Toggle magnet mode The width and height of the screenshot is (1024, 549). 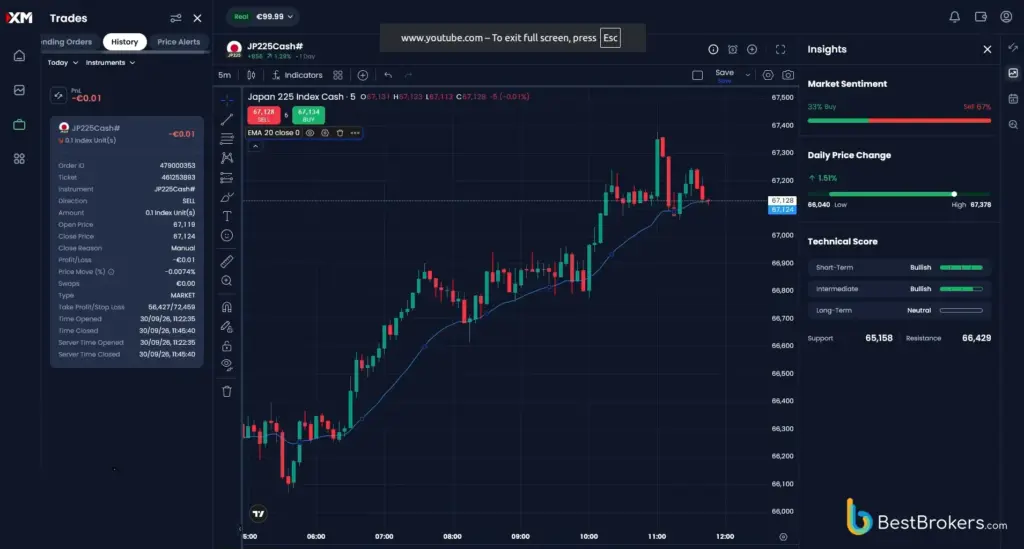point(227,307)
